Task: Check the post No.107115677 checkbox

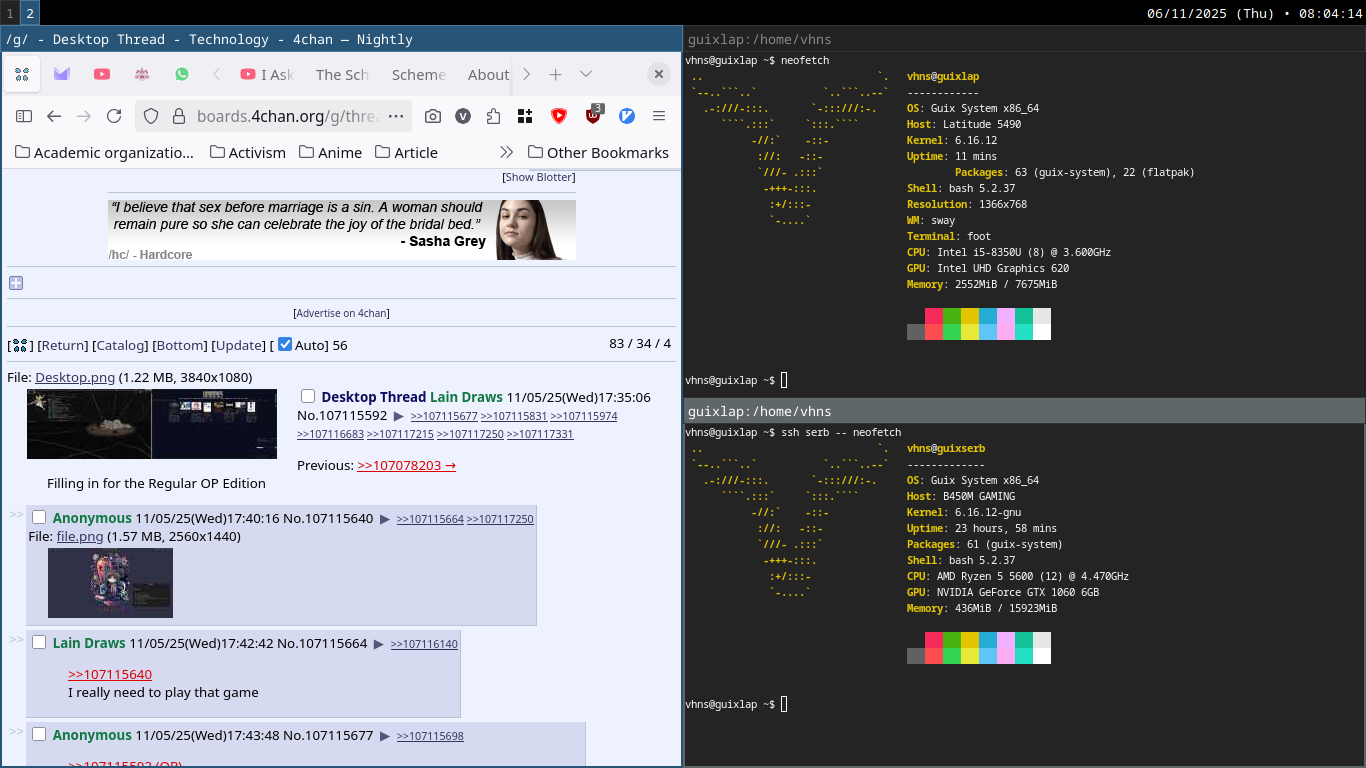Action: pyautogui.click(x=39, y=734)
